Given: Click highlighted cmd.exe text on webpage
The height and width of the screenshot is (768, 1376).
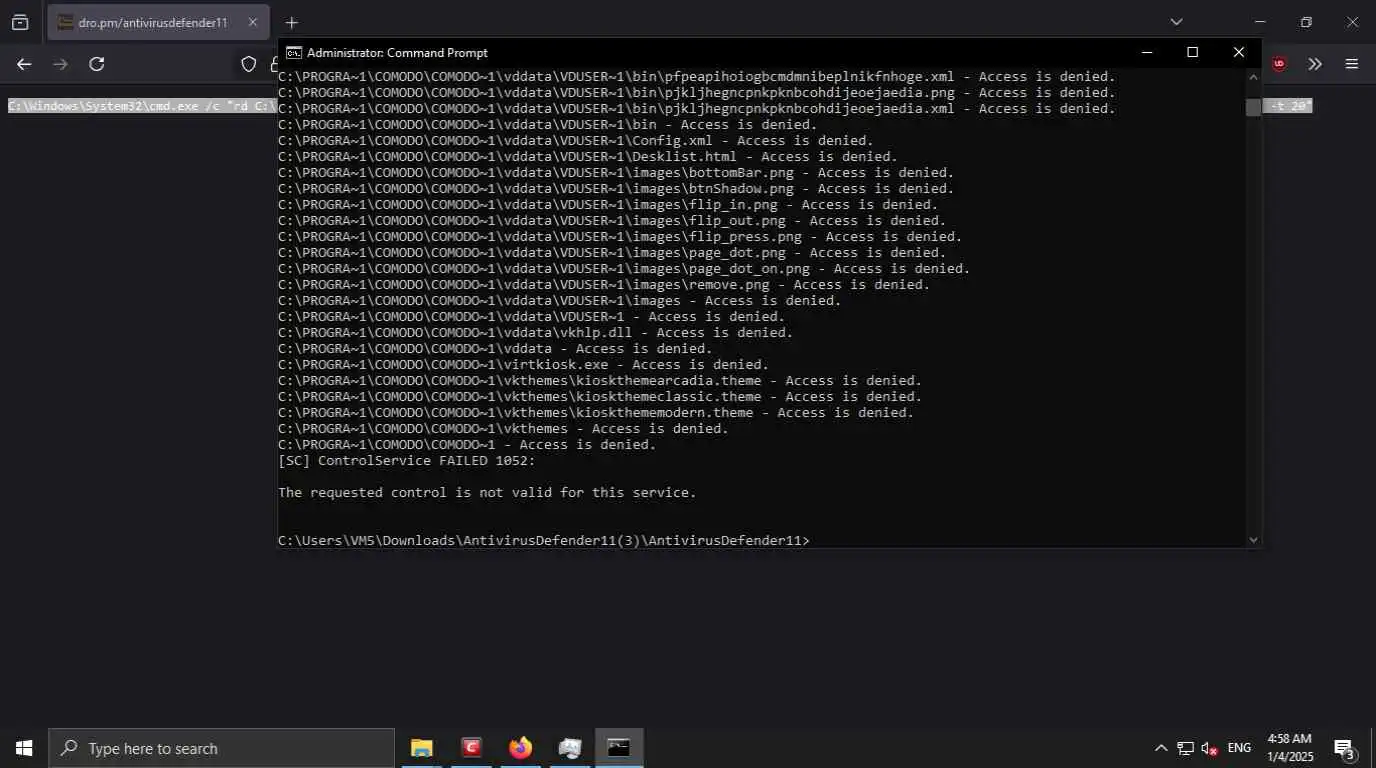Looking at the screenshot, I should tap(142, 106).
